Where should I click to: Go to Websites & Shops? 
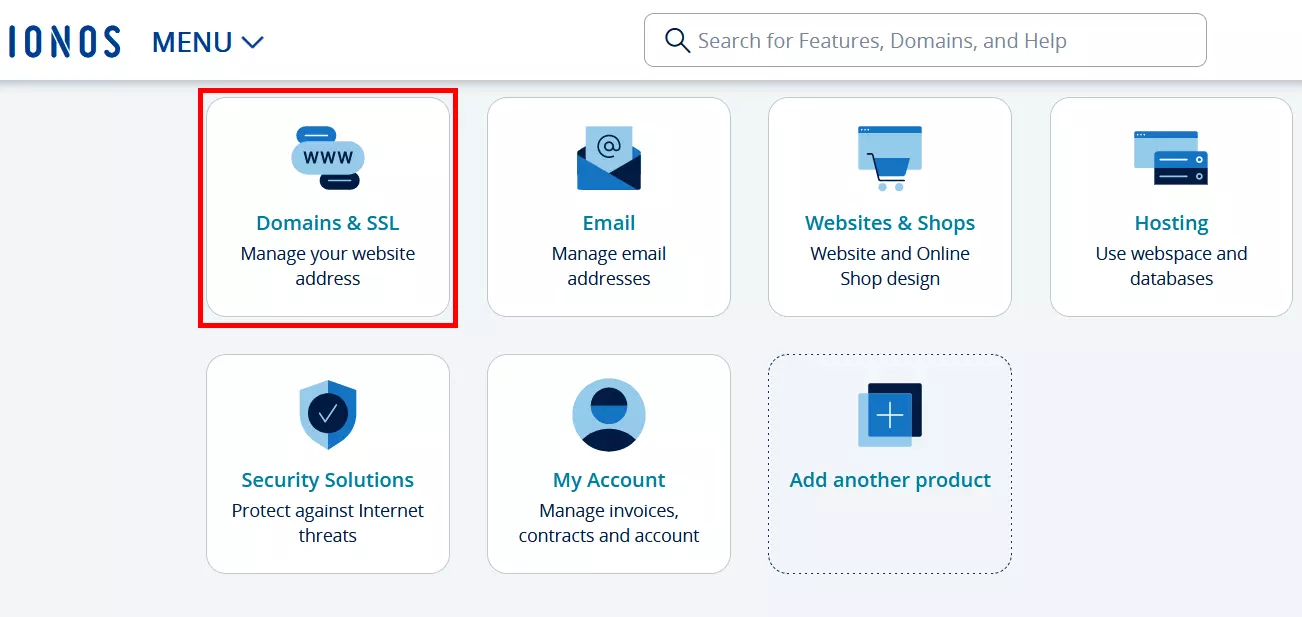(x=890, y=223)
